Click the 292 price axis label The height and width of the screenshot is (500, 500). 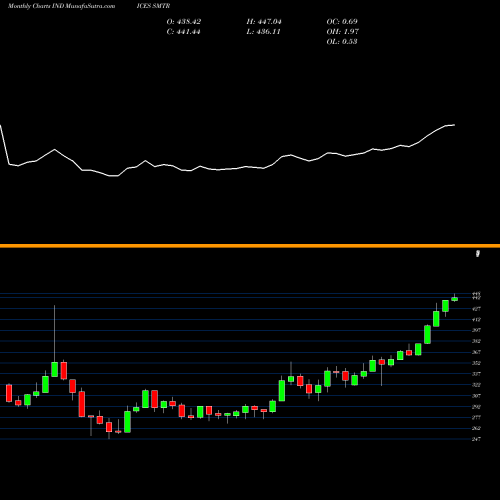click(x=477, y=407)
